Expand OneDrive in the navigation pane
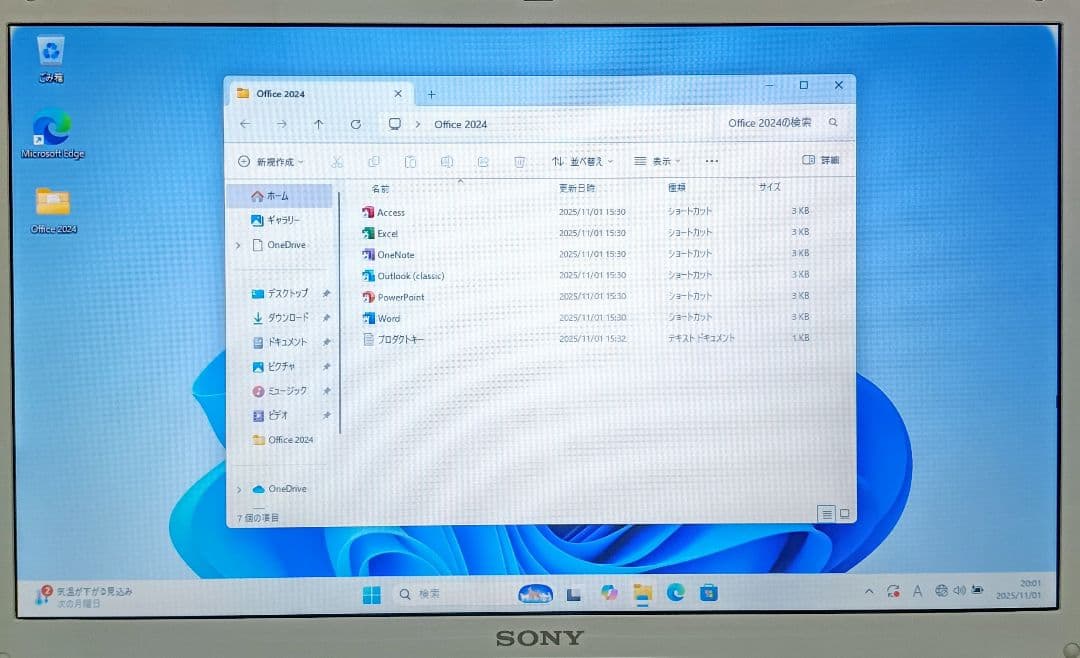Image resolution: width=1080 pixels, height=658 pixels. [238, 245]
